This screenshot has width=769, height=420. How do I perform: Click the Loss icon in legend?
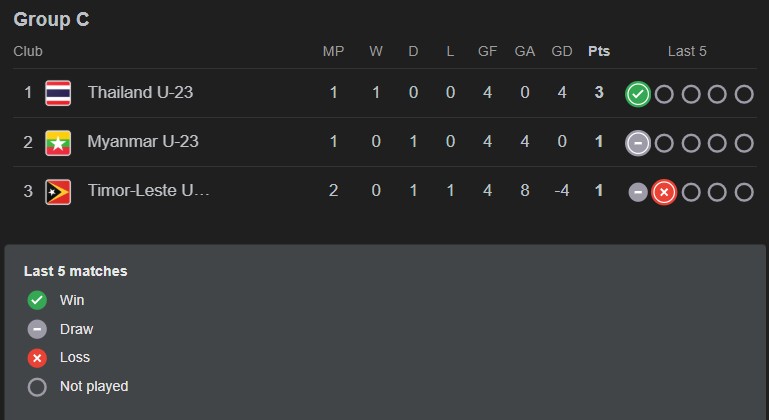pyautogui.click(x=37, y=357)
